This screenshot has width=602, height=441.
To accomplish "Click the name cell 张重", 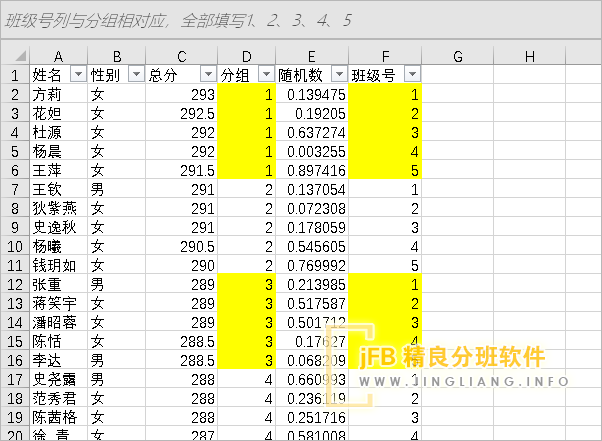I will 59,284.
